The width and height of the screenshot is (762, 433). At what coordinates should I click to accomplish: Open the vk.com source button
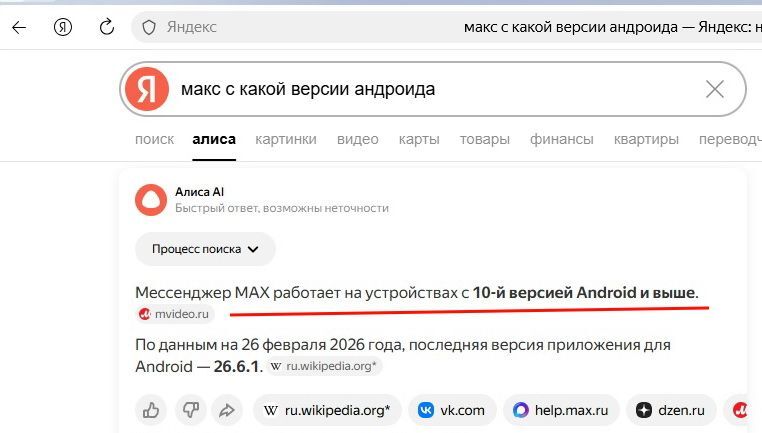[452, 410]
